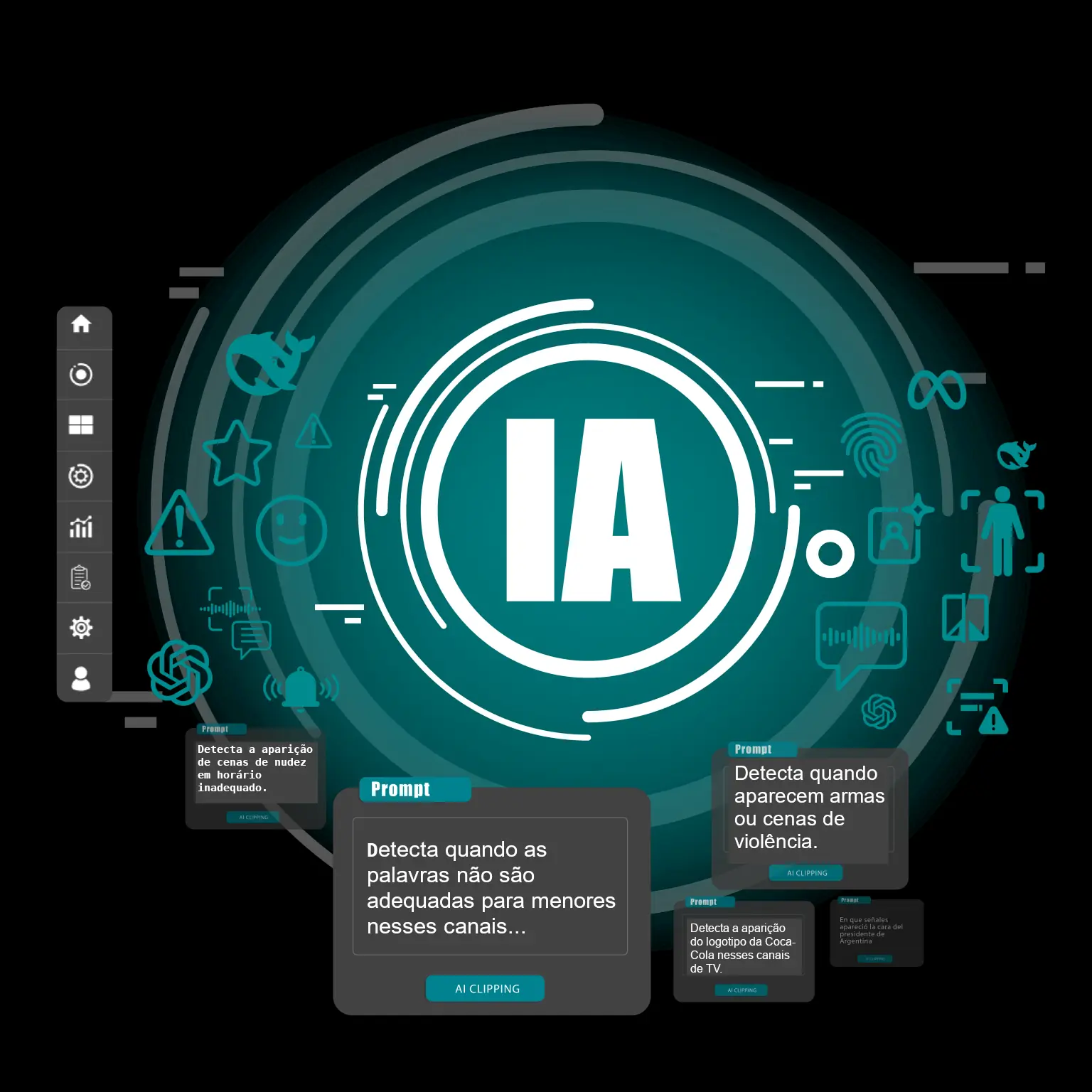Select the smiley face icon
The width and height of the screenshot is (1092, 1092).
291,530
